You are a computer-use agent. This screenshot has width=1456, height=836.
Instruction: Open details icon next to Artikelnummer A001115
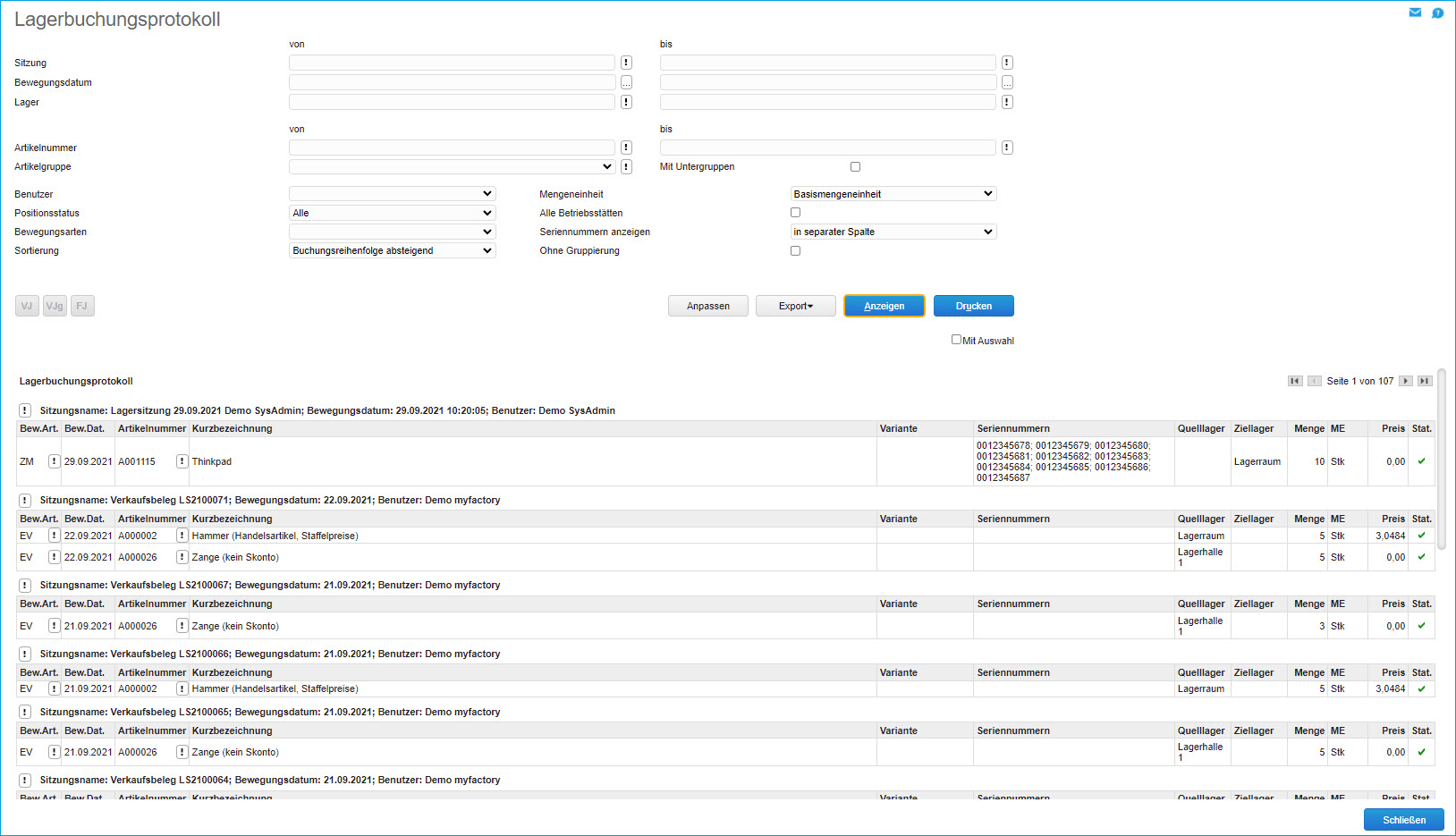[182, 461]
